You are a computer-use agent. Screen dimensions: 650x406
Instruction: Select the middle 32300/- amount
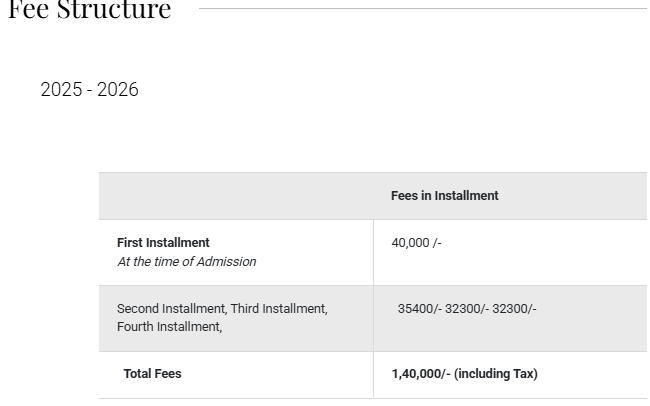(467, 309)
